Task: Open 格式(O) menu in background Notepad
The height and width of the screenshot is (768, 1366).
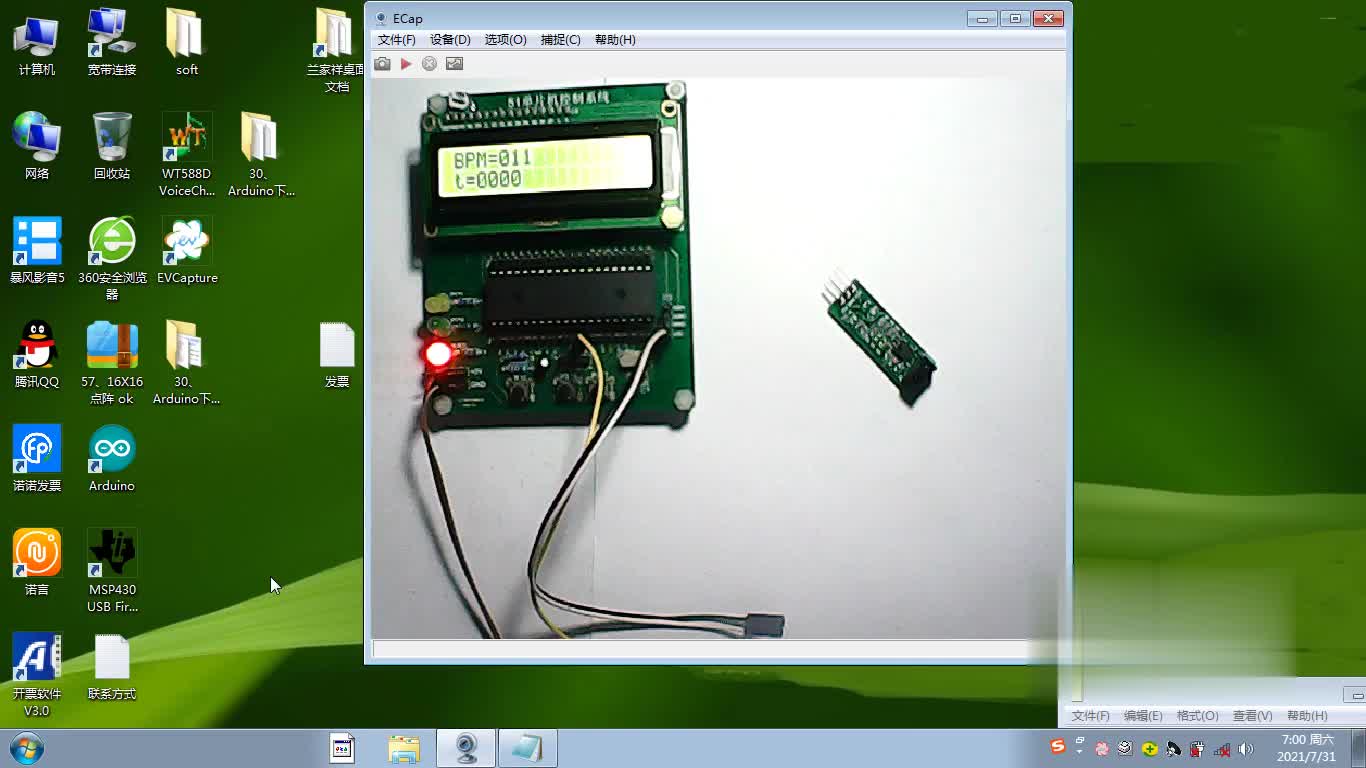Action: pyautogui.click(x=1198, y=716)
